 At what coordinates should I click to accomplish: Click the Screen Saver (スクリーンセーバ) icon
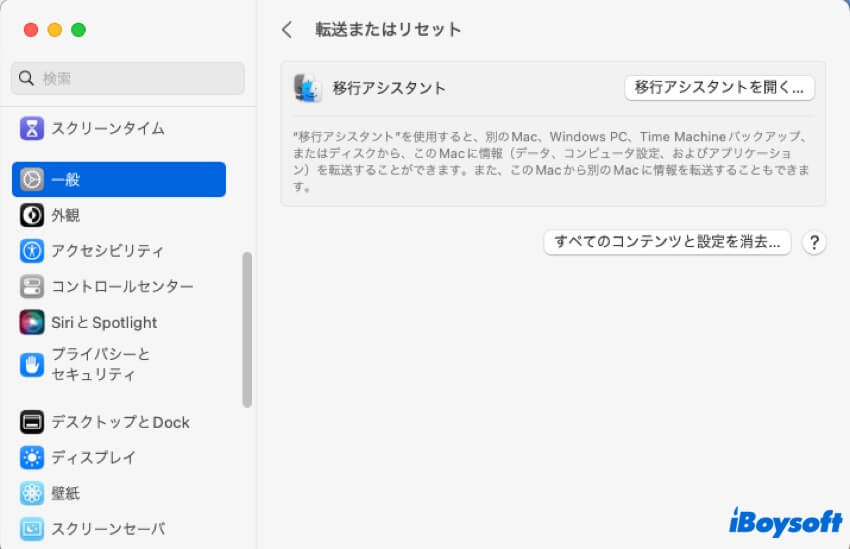tap(32, 528)
